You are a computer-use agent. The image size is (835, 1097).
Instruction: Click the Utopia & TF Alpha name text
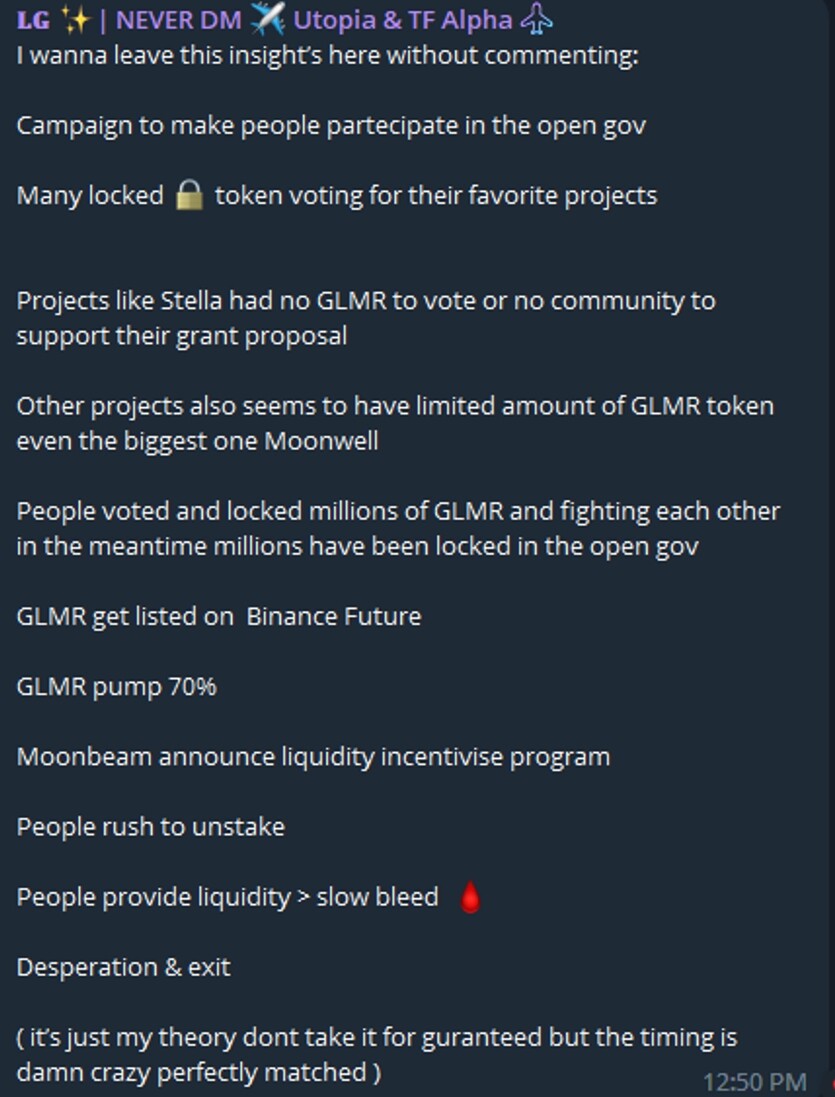point(403,20)
